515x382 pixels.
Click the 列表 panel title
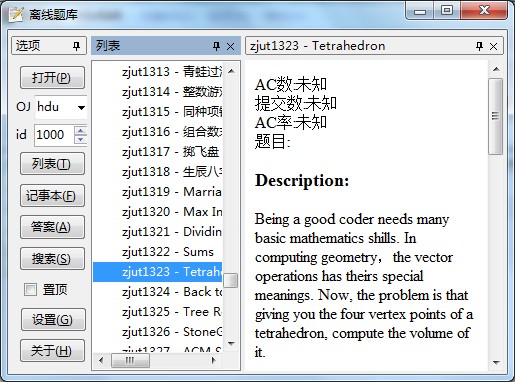pyautogui.click(x=108, y=46)
